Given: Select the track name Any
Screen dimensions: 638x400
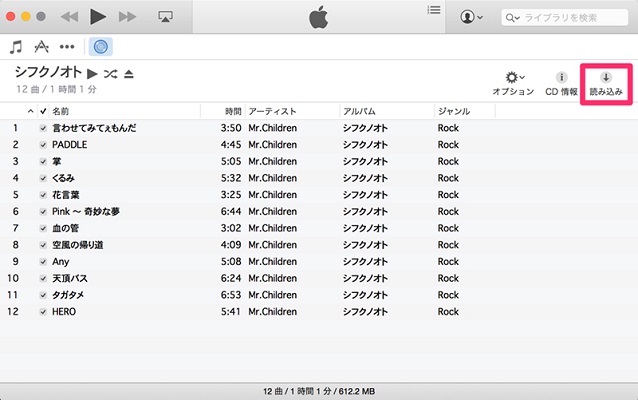Looking at the screenshot, I should tap(61, 261).
